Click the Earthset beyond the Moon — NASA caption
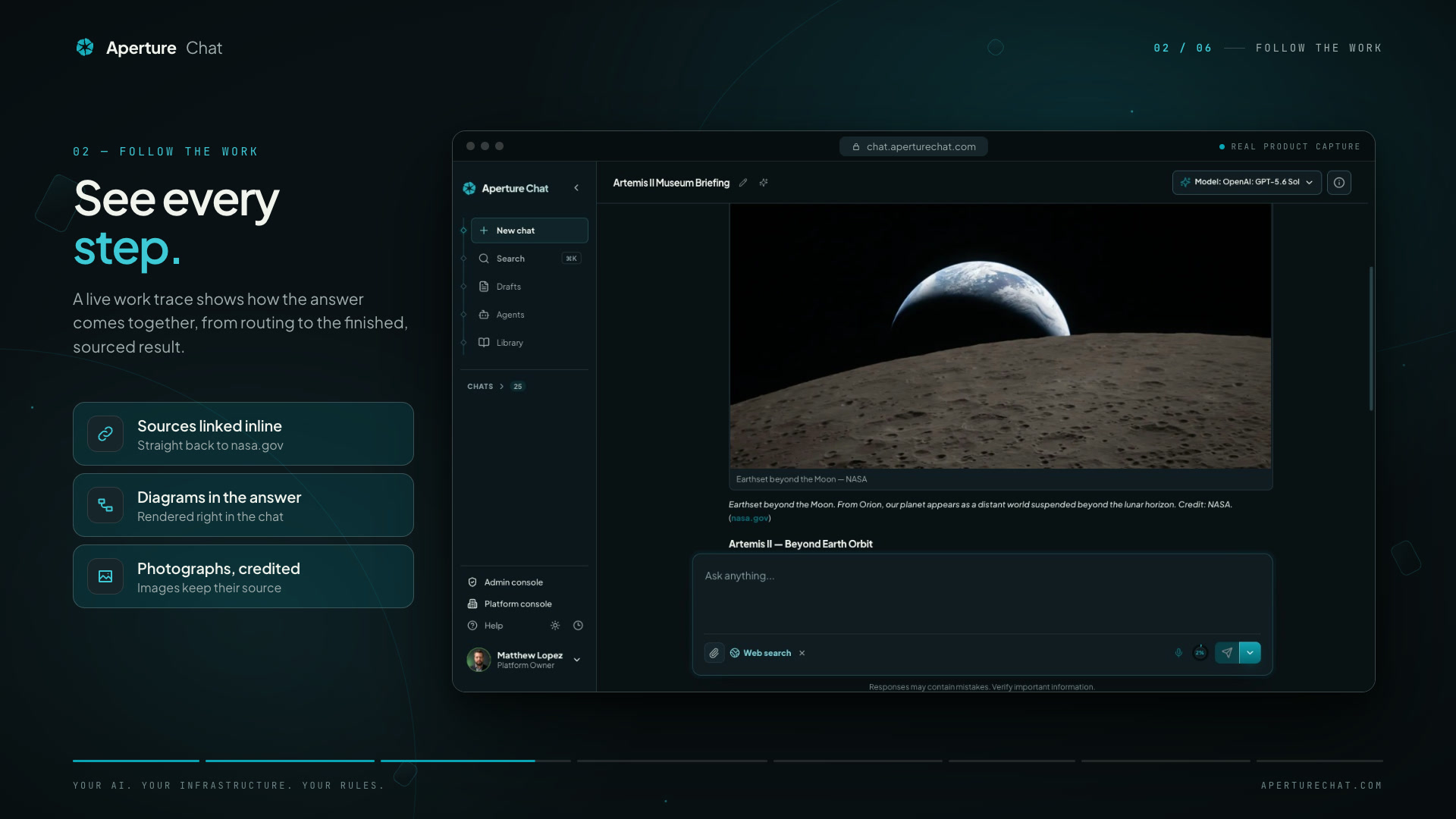 (x=801, y=479)
